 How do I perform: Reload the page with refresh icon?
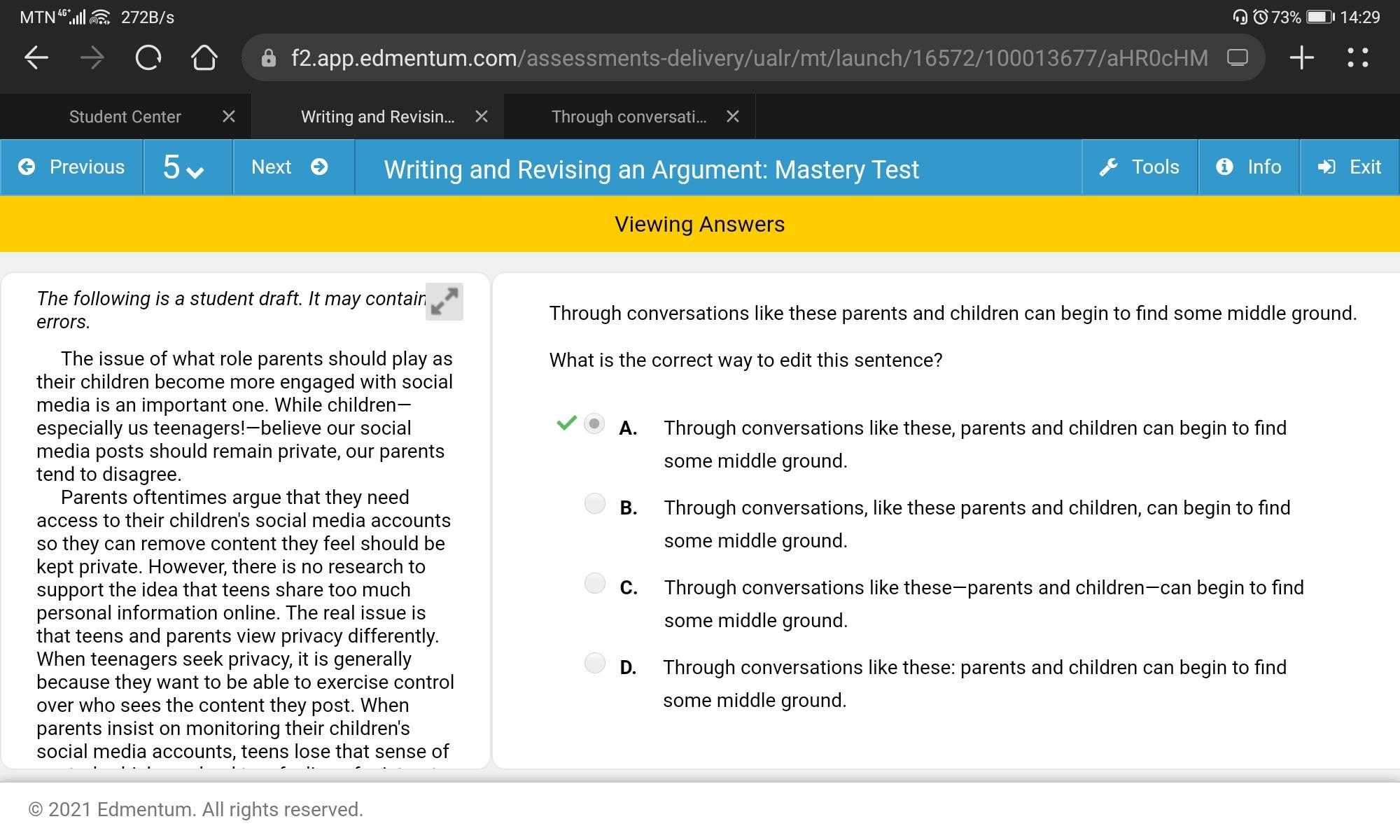coord(148,57)
